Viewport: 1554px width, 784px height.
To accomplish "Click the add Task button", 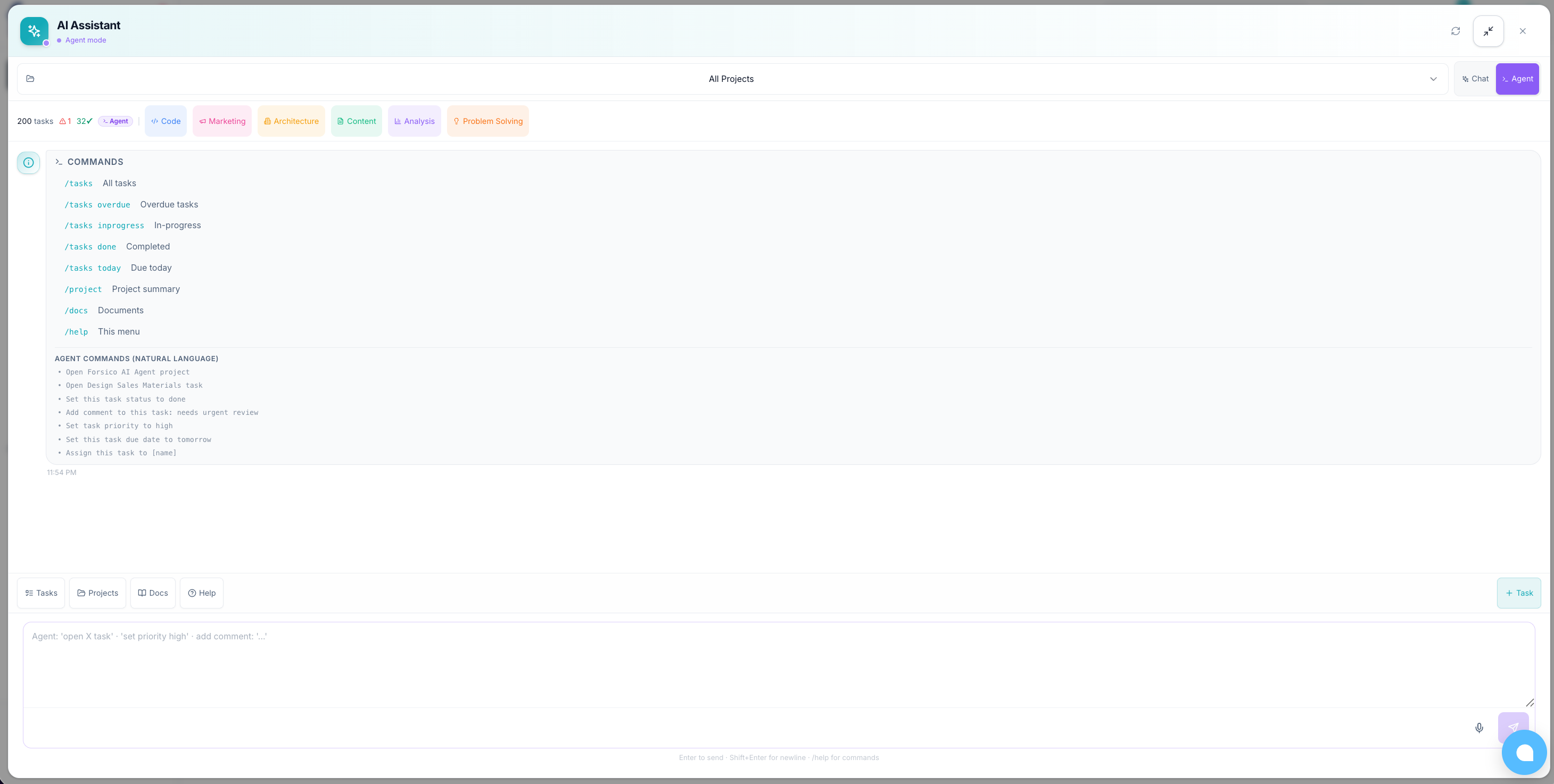I will [x=1518, y=593].
